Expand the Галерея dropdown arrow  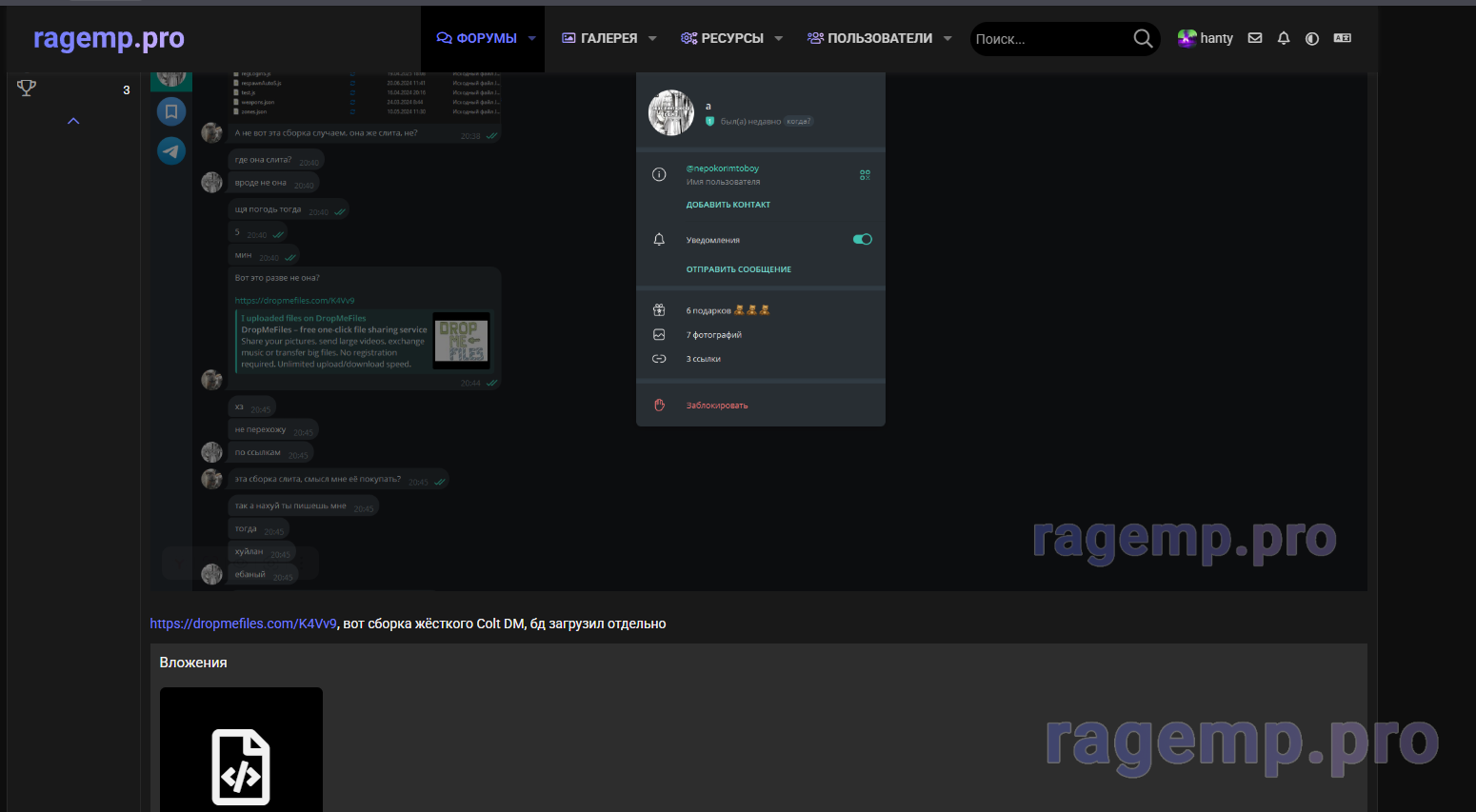pos(652,38)
